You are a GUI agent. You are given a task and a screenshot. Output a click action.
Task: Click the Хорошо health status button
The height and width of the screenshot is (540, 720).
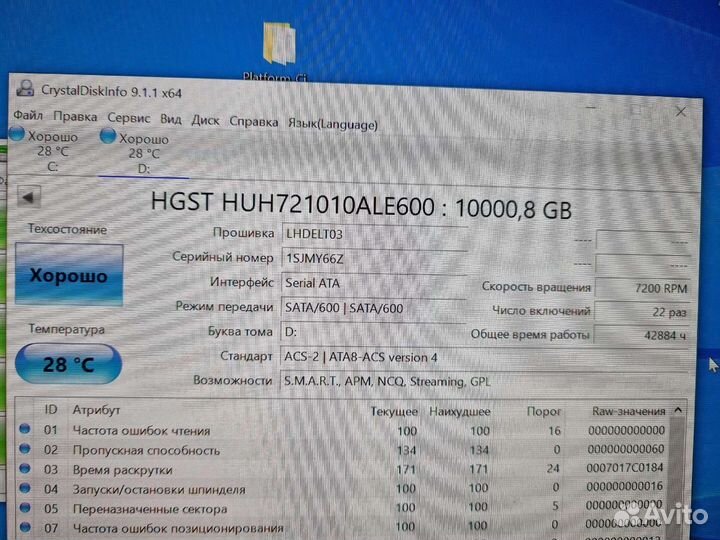click(69, 275)
